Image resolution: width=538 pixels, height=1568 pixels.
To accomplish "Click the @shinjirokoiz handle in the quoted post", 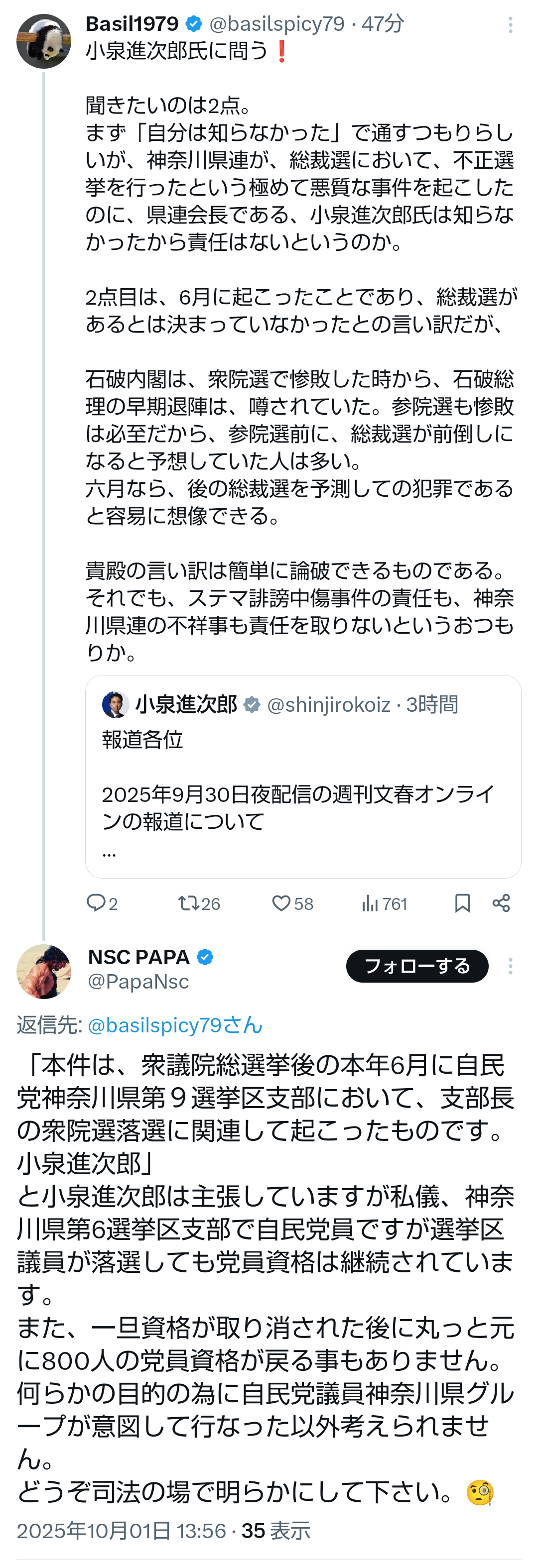I will tap(328, 705).
